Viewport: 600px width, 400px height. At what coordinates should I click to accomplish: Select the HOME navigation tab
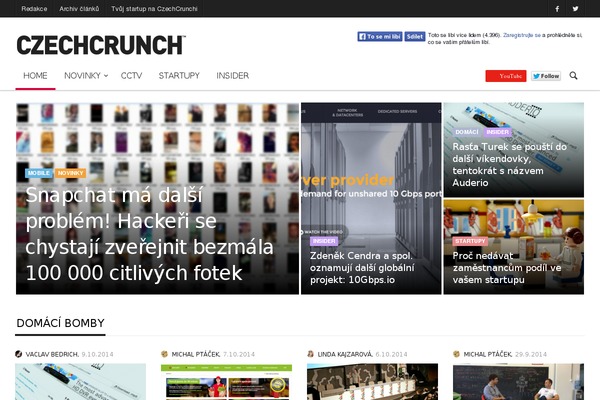coord(35,76)
